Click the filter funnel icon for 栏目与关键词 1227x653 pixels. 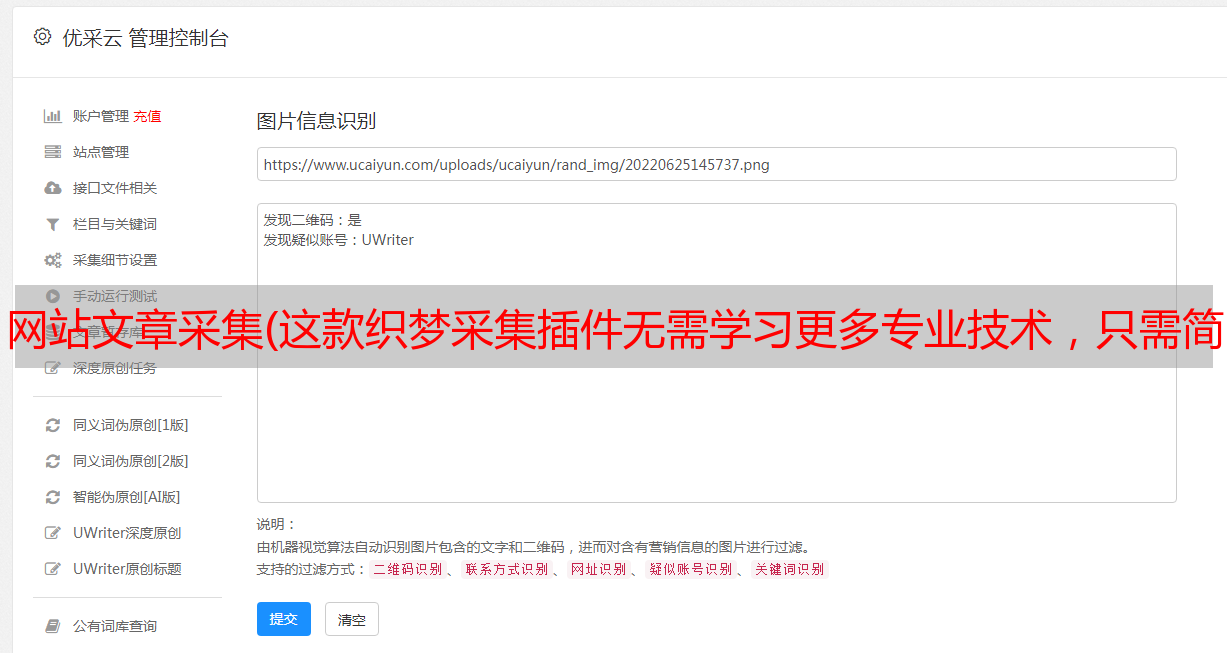pyautogui.click(x=53, y=224)
